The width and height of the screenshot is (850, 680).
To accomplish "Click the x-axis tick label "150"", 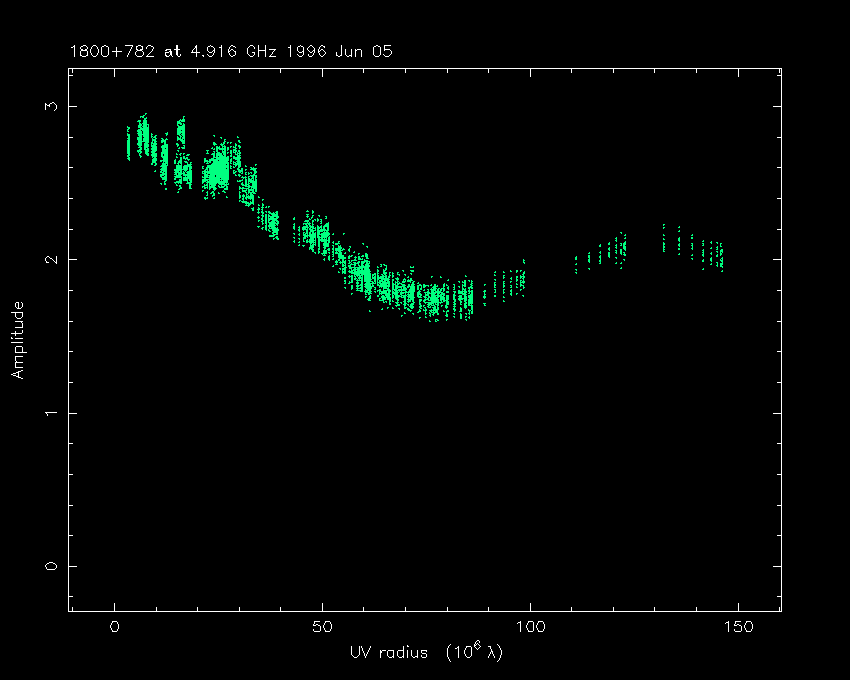I will click(738, 627).
